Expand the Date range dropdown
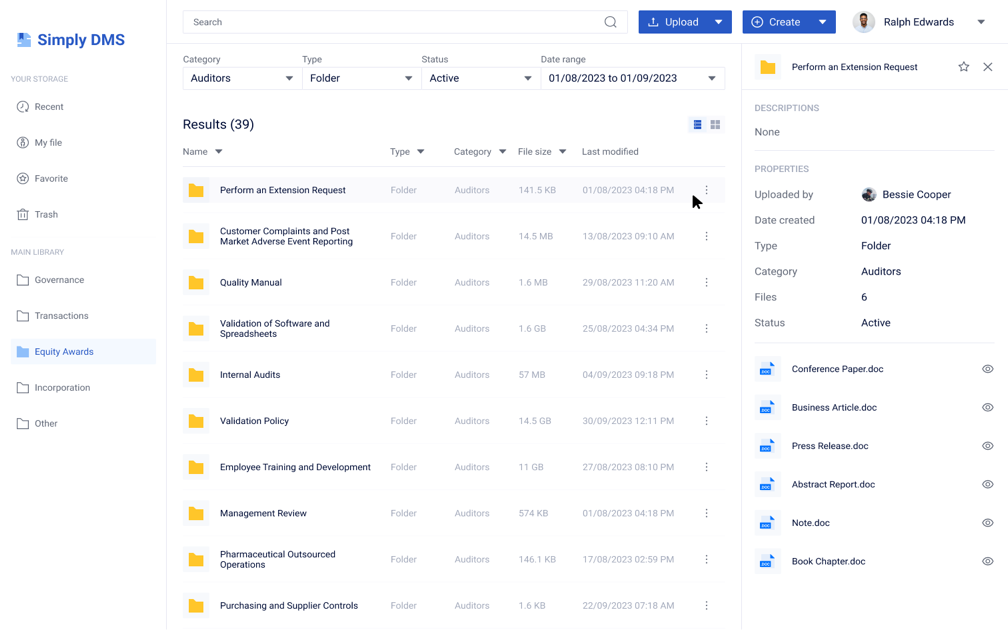 631,78
